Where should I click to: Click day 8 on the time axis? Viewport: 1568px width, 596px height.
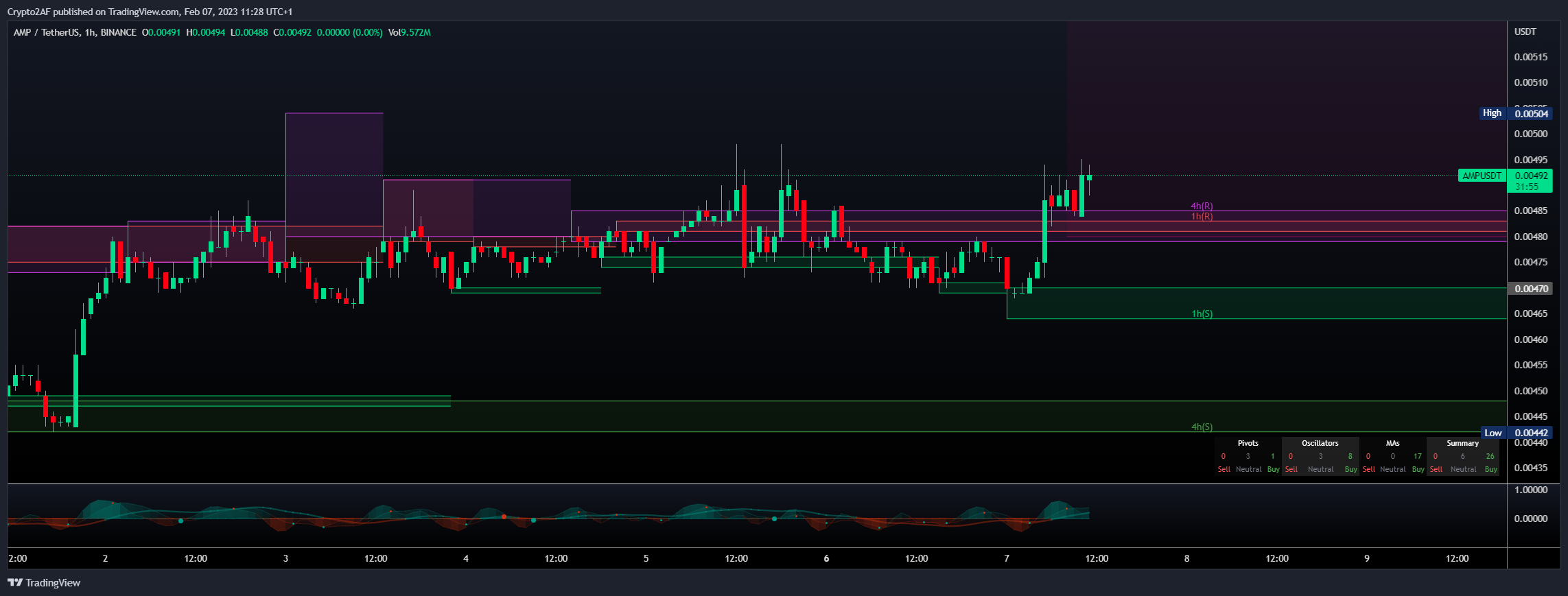coord(1186,558)
